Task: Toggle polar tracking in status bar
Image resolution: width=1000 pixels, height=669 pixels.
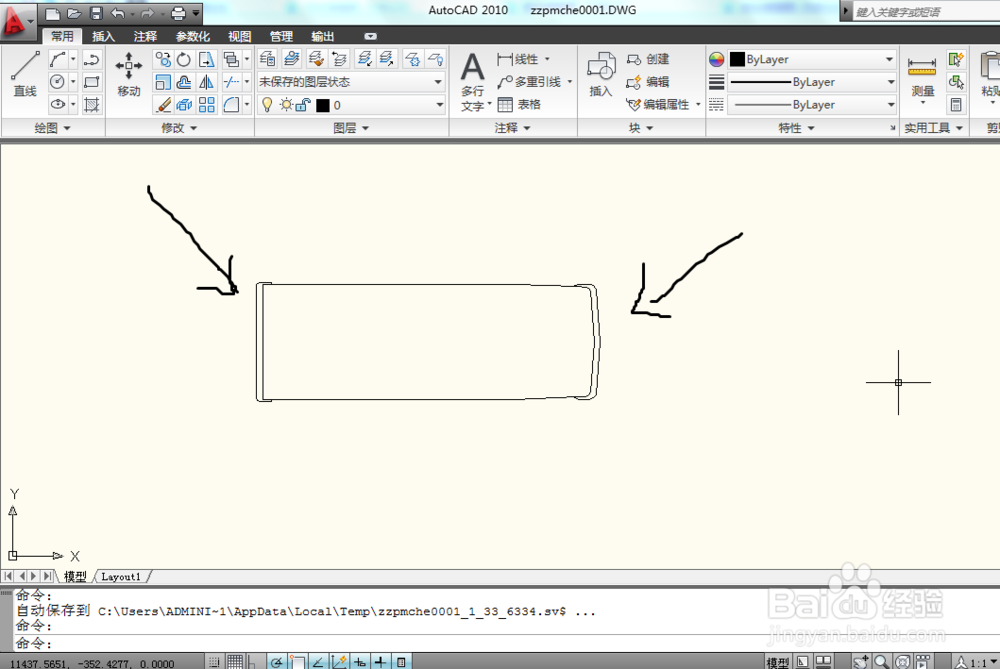Action: click(276, 662)
